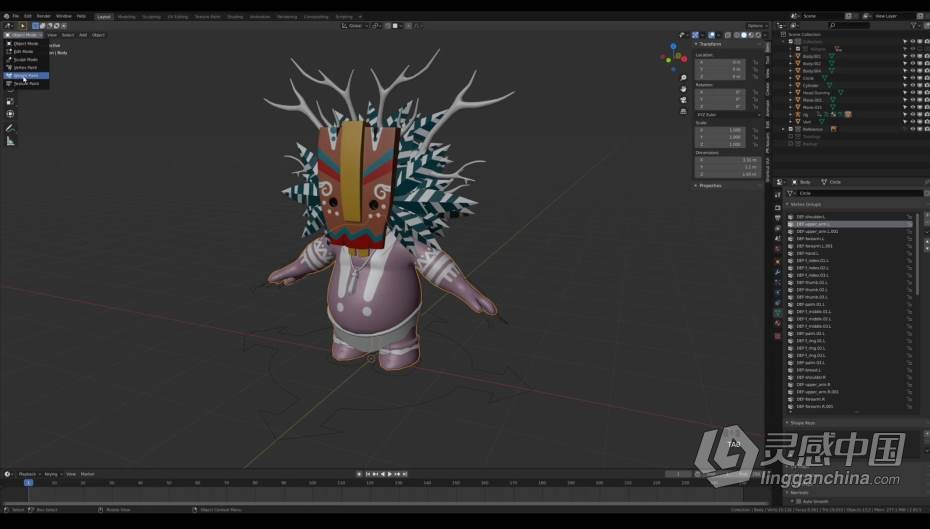This screenshot has height=529, width=930.
Task: Switch to solid viewport shading
Action: (744, 35)
